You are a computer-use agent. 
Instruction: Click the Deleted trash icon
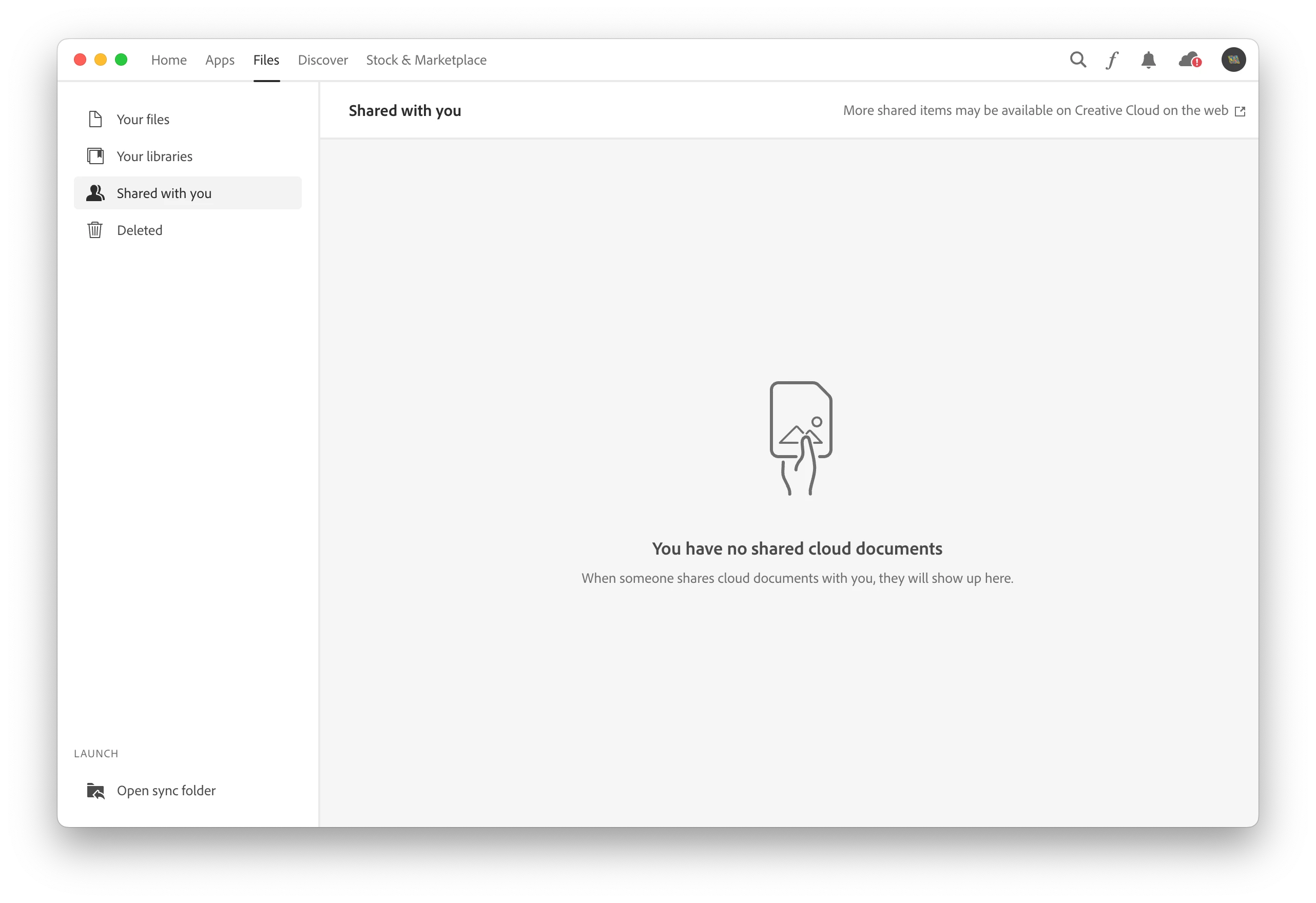coord(95,230)
